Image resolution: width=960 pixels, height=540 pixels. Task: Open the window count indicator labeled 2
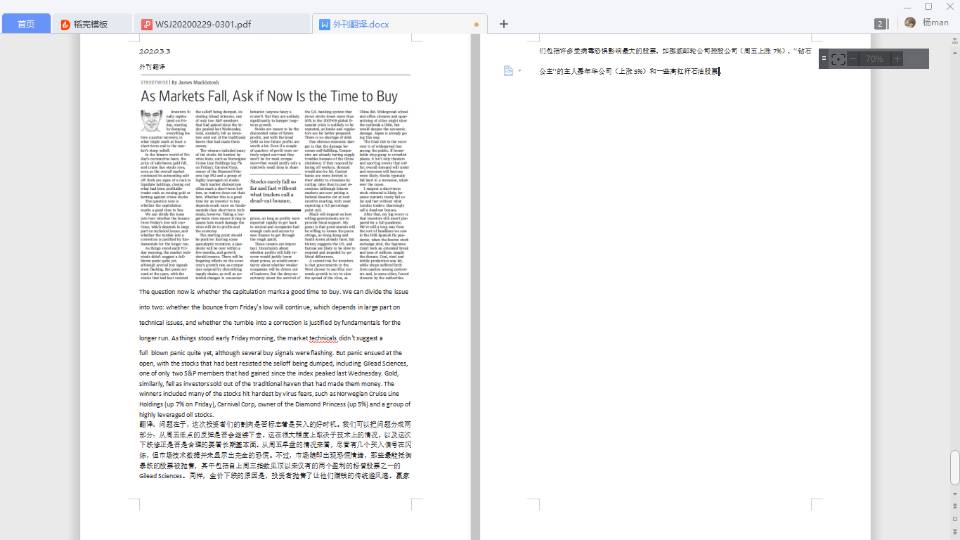pyautogui.click(x=880, y=24)
